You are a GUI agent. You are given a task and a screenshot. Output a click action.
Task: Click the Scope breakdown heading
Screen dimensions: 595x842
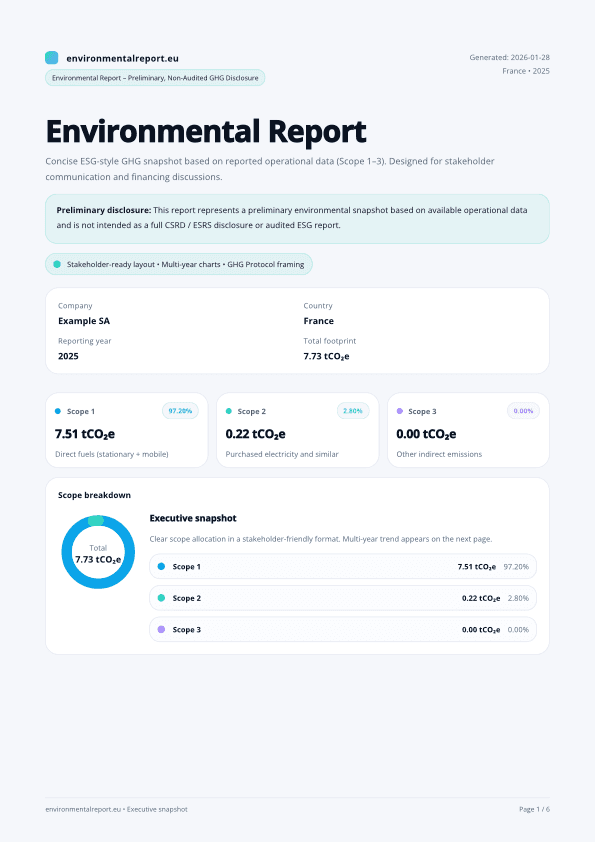click(95, 495)
